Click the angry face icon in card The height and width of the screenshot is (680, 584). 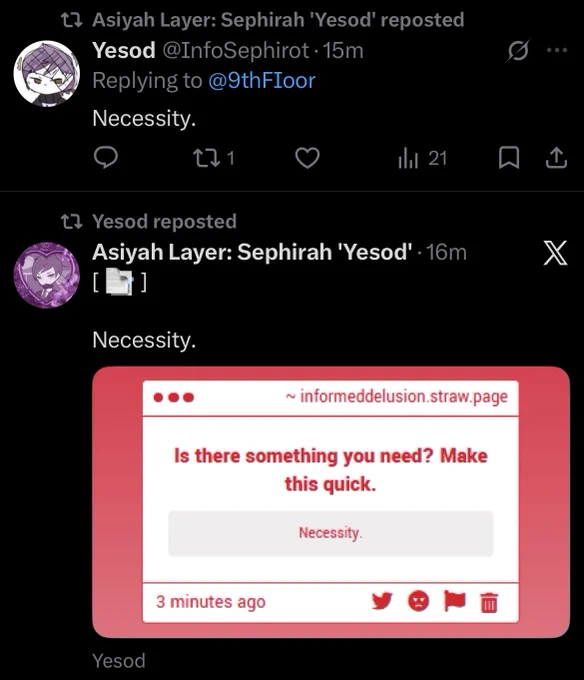[418, 602]
